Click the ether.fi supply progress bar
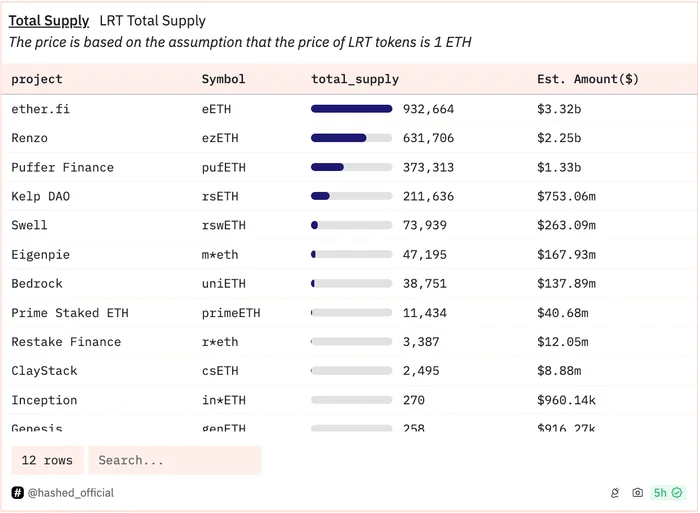The height and width of the screenshot is (513, 700). 351,109
